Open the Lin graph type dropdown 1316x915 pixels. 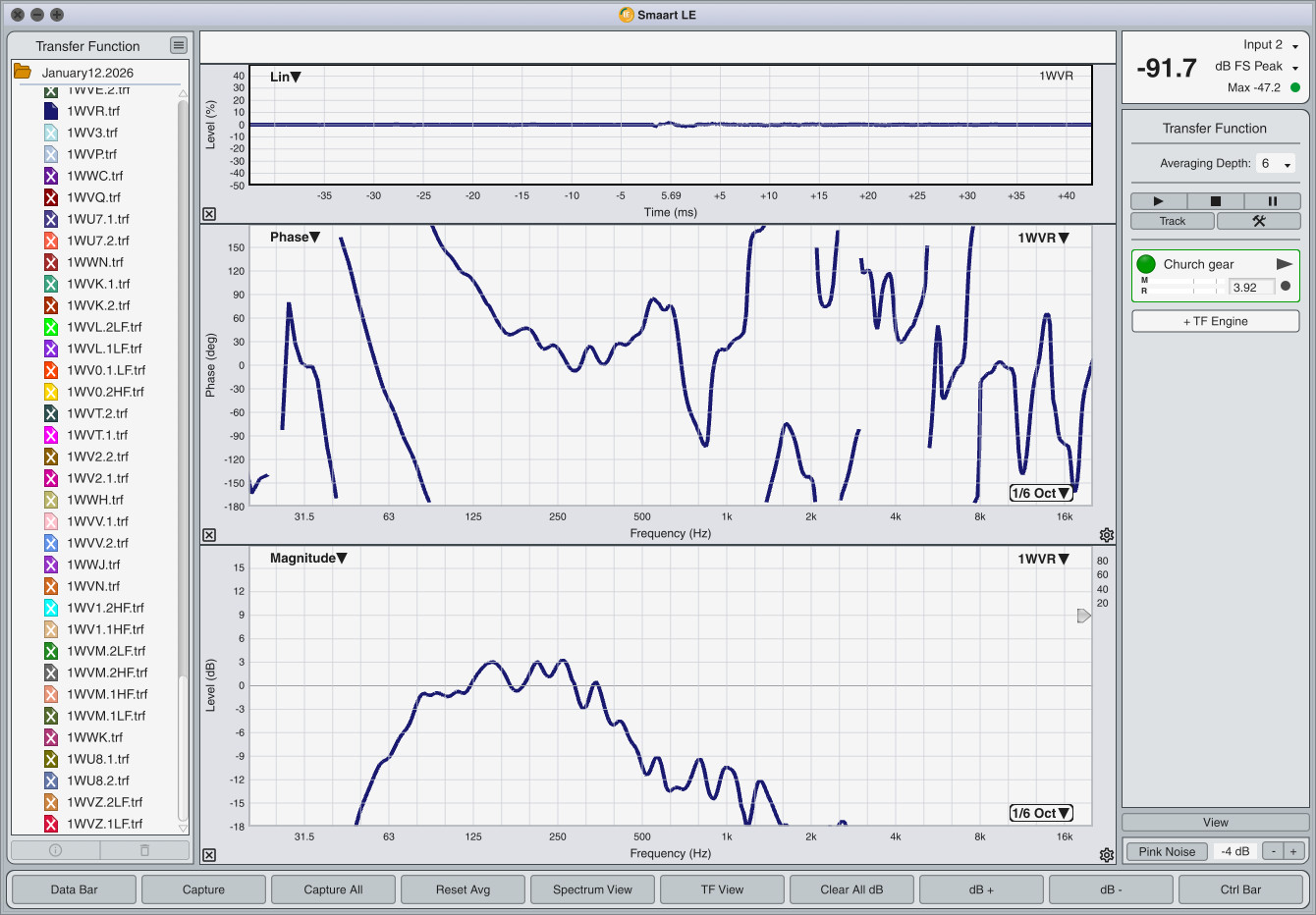click(285, 77)
